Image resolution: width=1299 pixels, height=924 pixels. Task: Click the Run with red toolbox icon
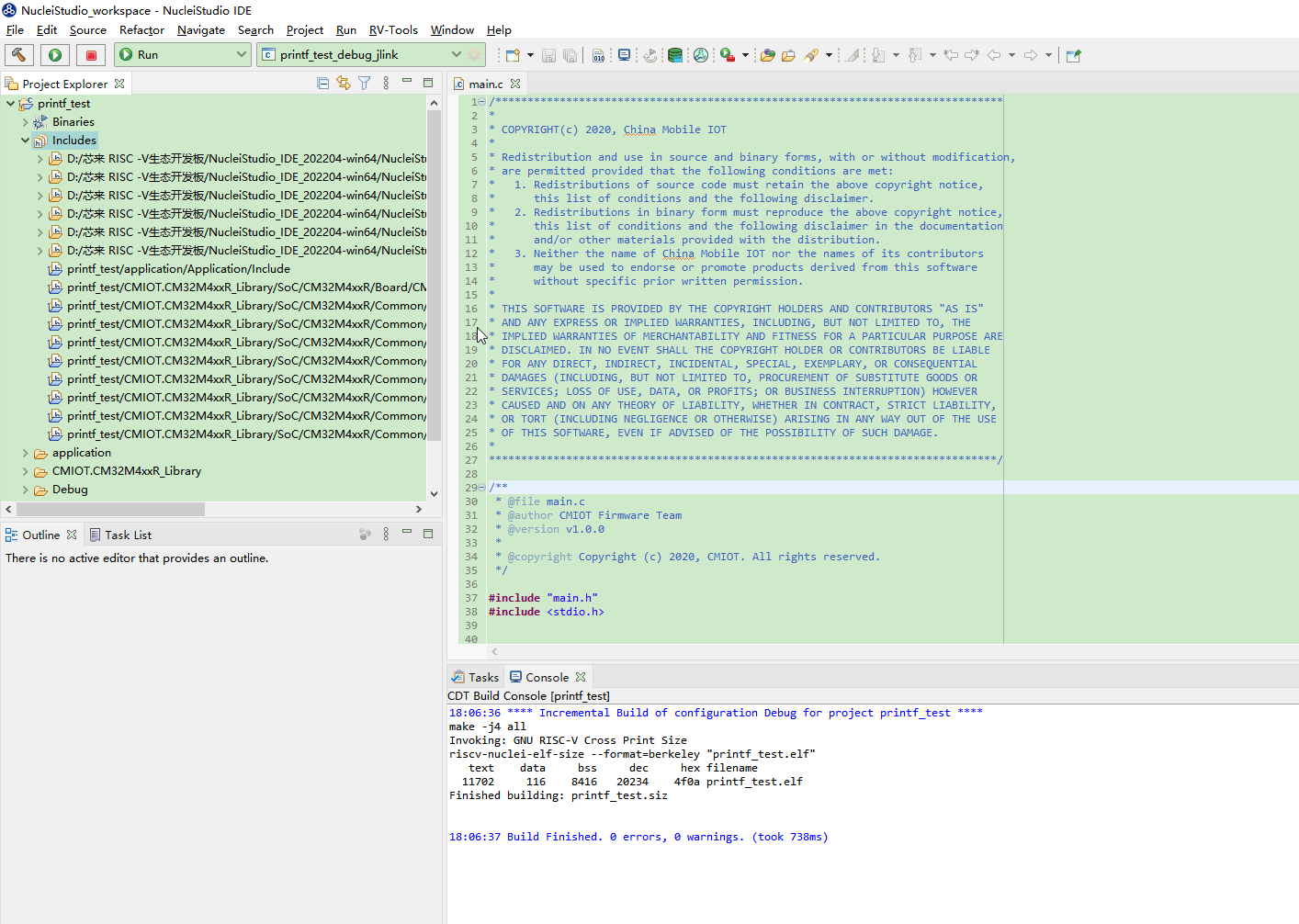(x=728, y=55)
